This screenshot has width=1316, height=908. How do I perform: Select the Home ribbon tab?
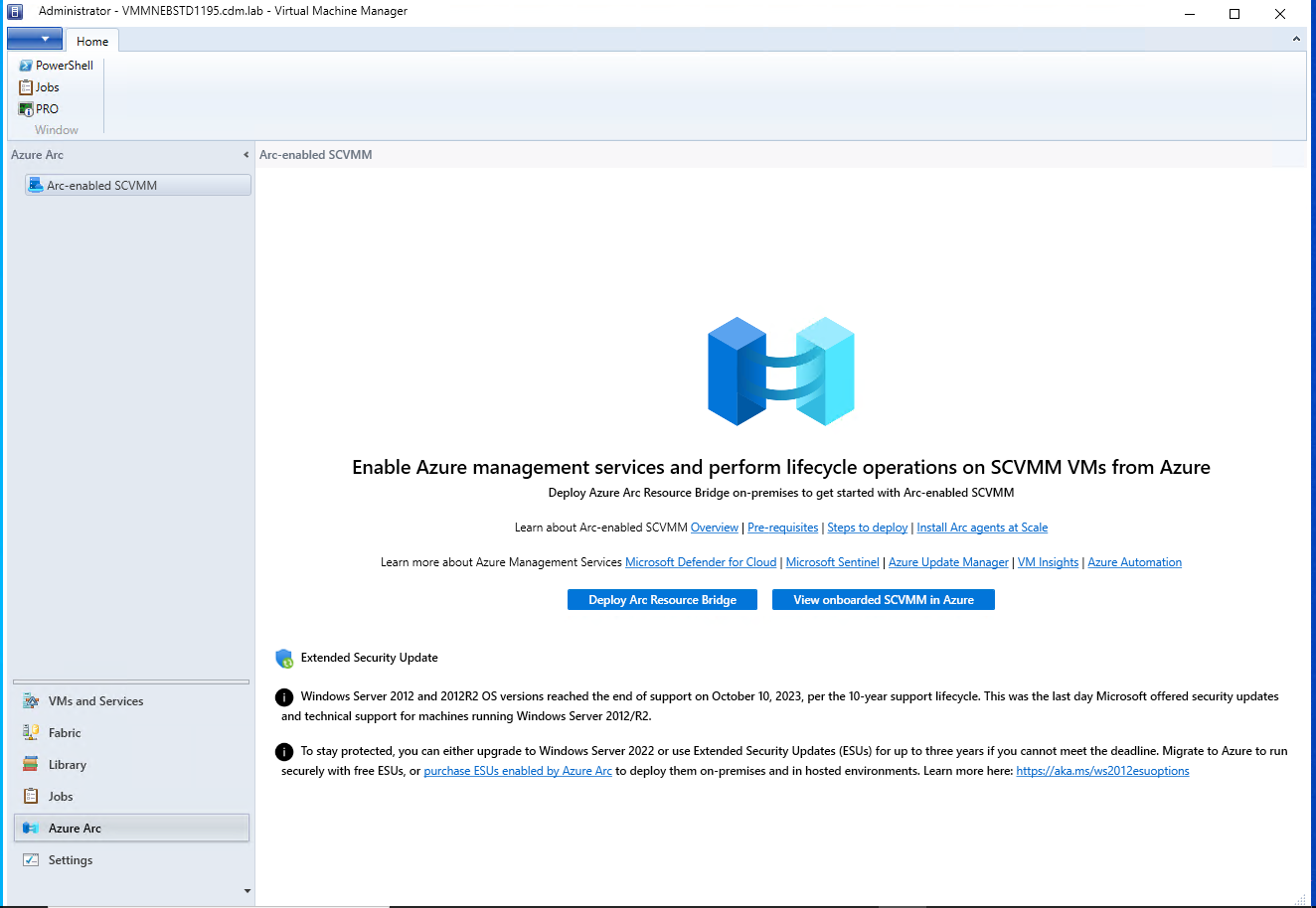[91, 41]
